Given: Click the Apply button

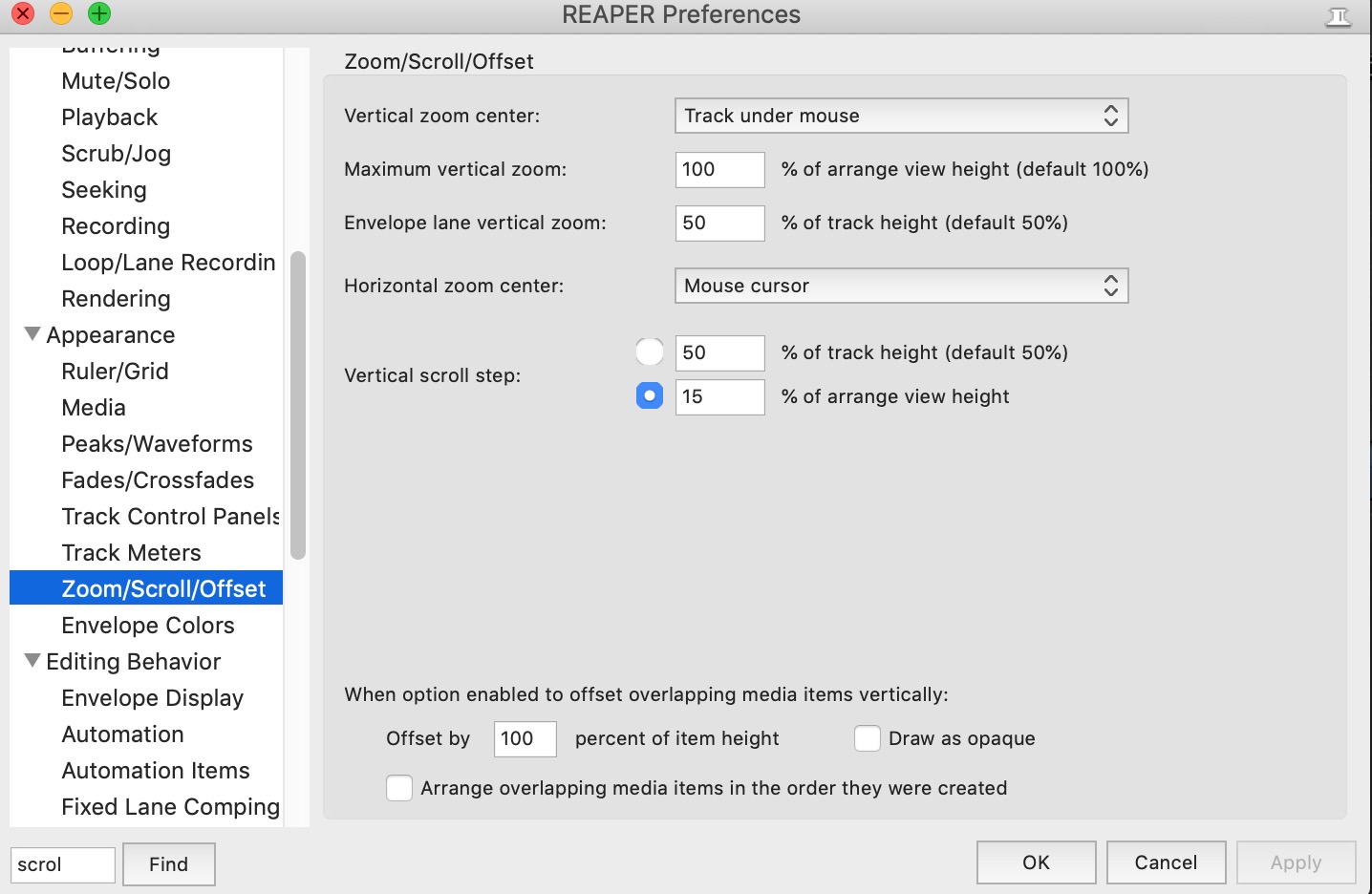Looking at the screenshot, I should click(x=1296, y=862).
